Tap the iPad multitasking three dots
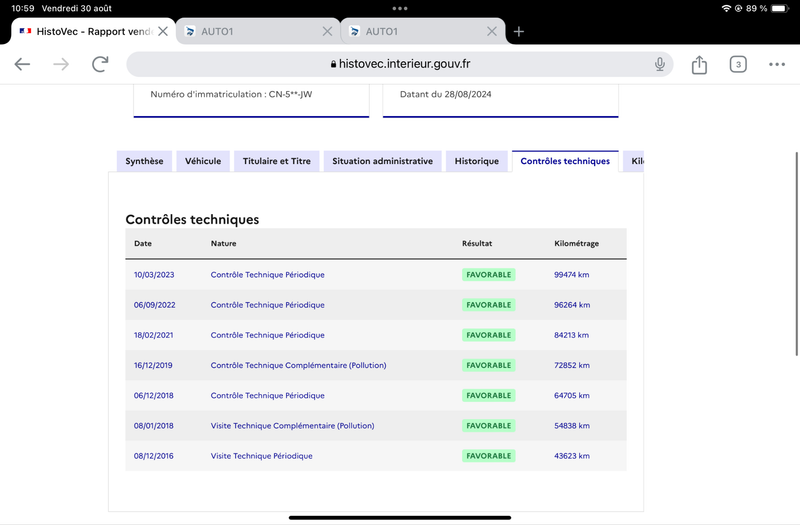 point(400,8)
